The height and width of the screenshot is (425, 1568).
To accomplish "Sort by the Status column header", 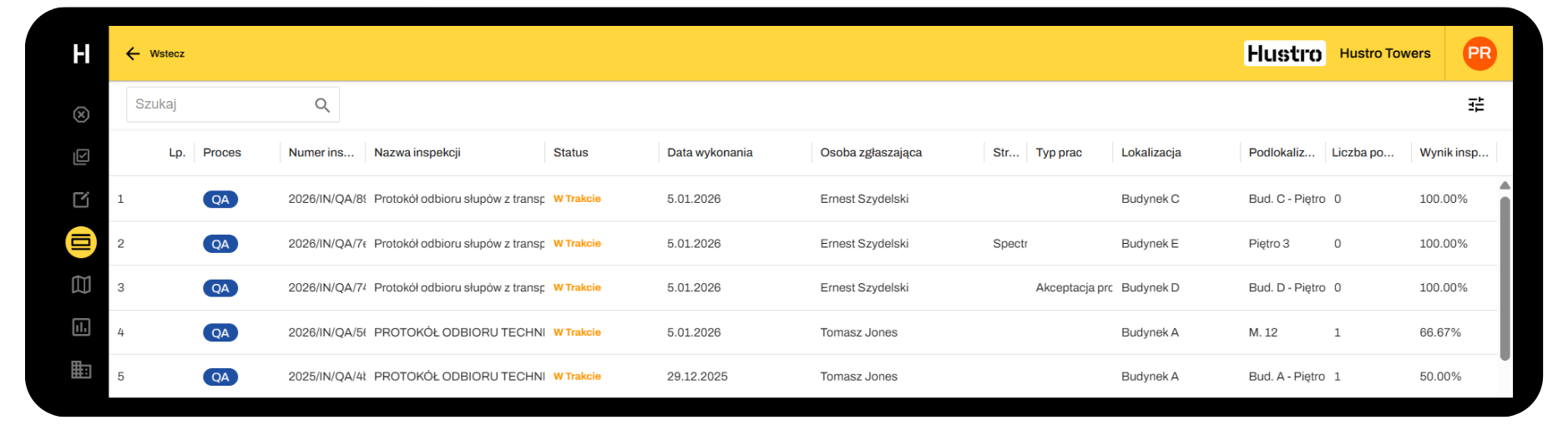I will pos(571,153).
